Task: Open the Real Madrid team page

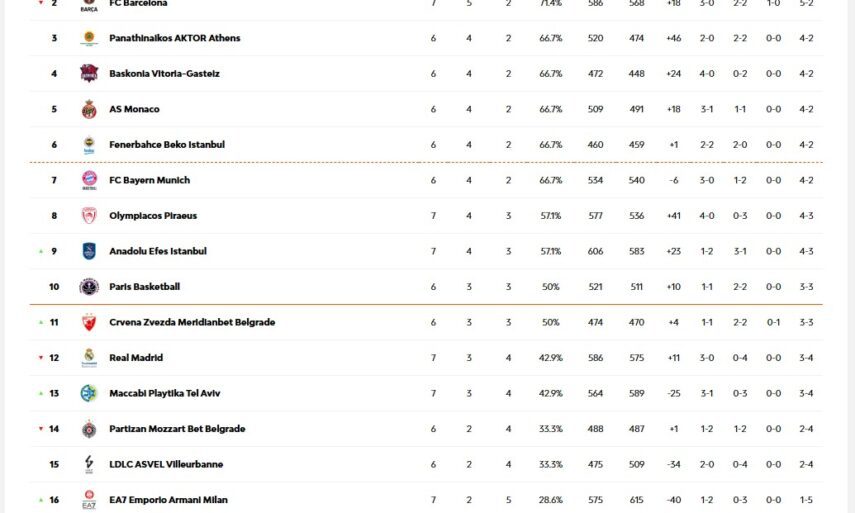Action: click(136, 358)
